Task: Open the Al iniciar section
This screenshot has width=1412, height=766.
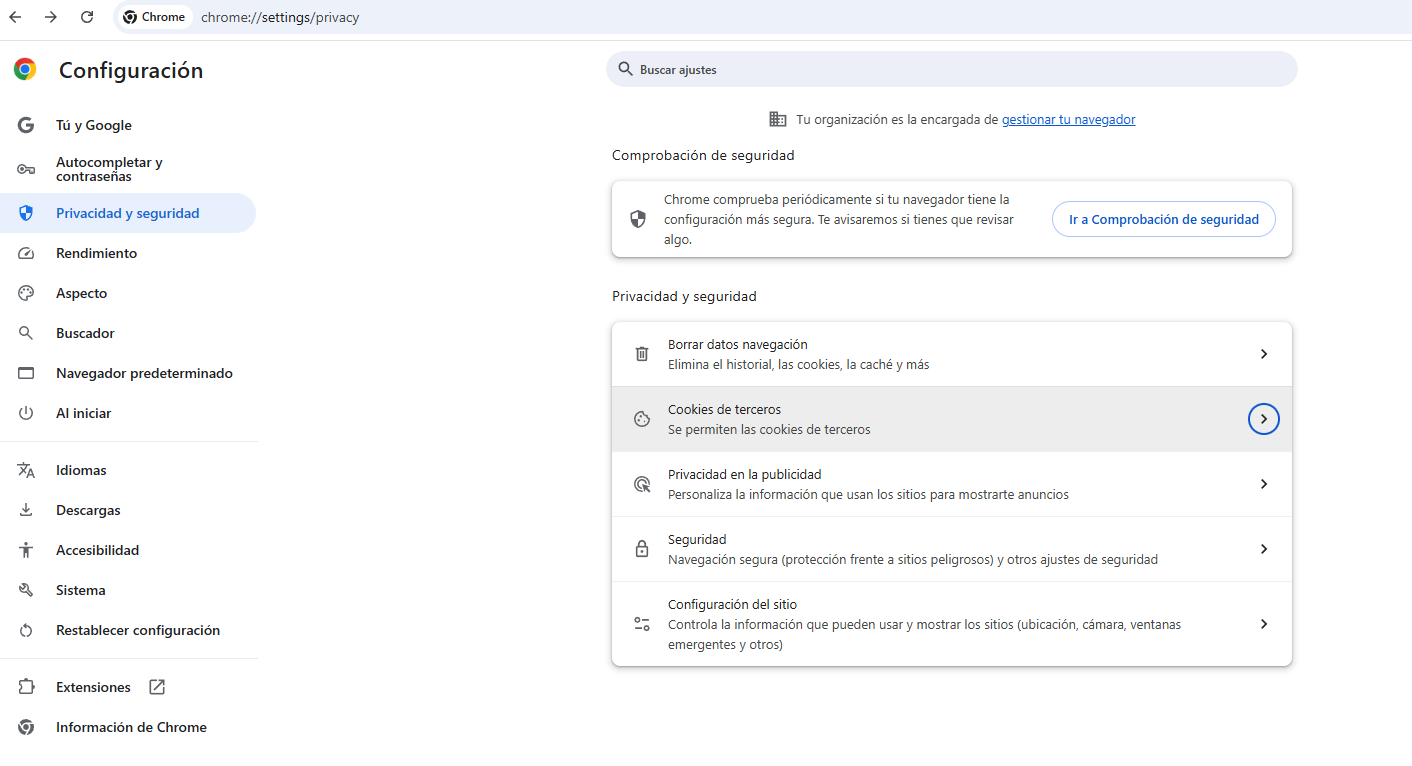Action: [128, 413]
